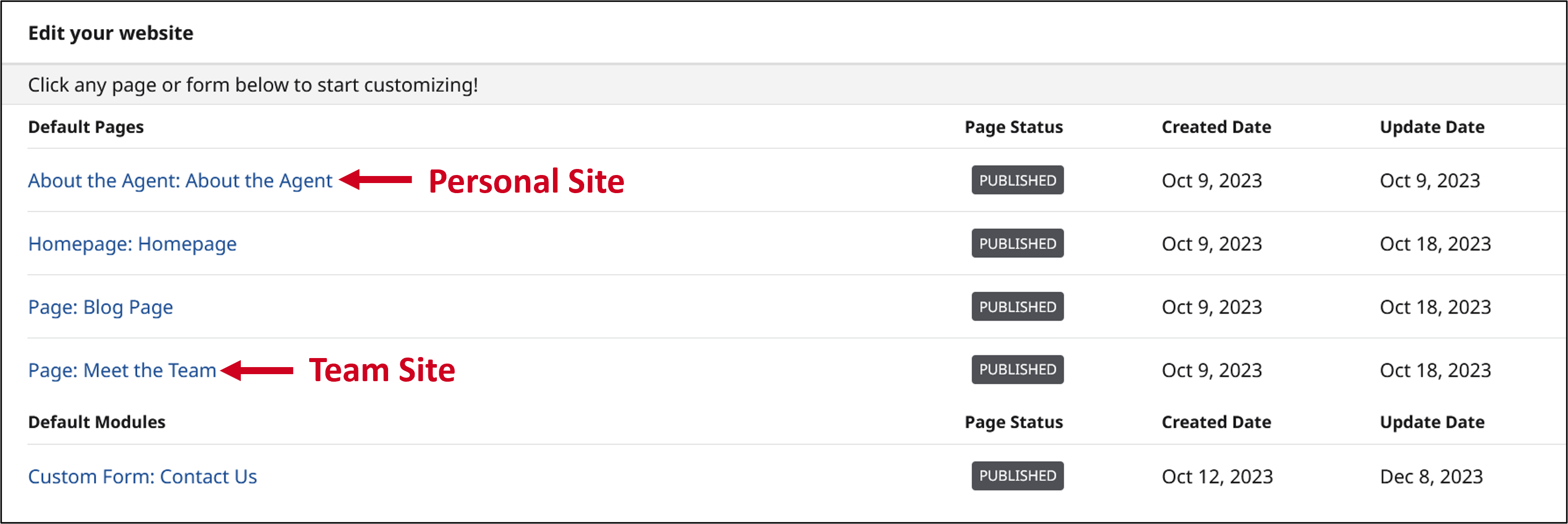Click the PUBLISHED badge for Contact Us
This screenshot has width=1568, height=524.
point(1017,476)
